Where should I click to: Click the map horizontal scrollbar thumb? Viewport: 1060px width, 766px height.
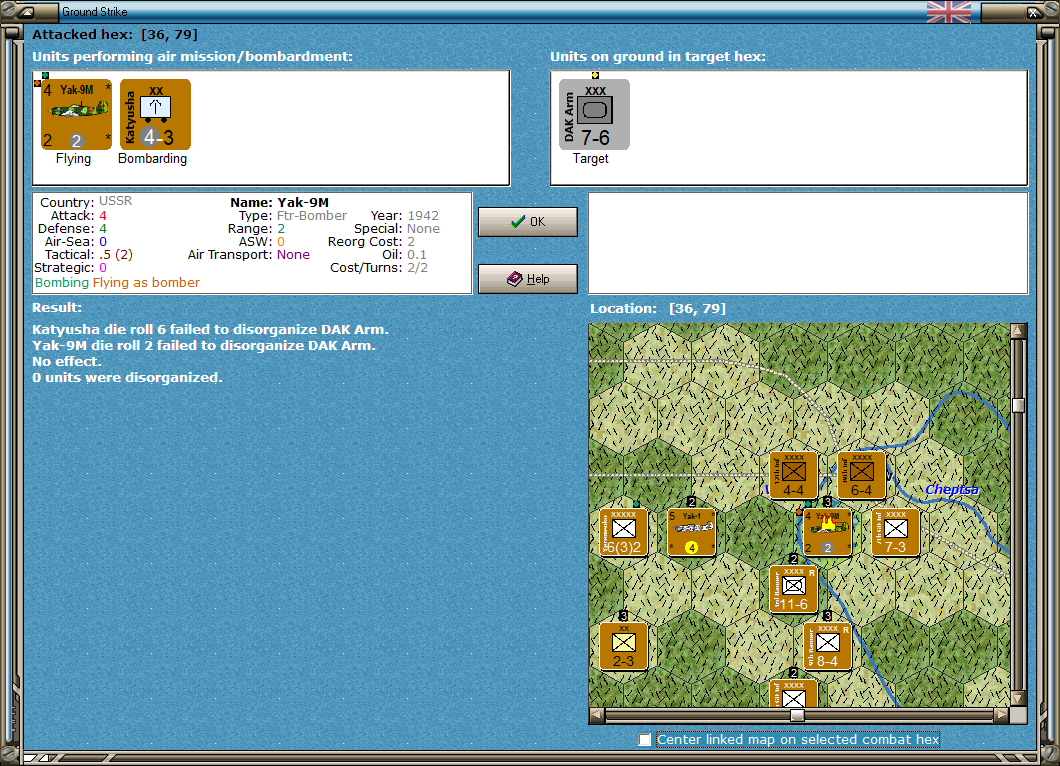(x=798, y=715)
